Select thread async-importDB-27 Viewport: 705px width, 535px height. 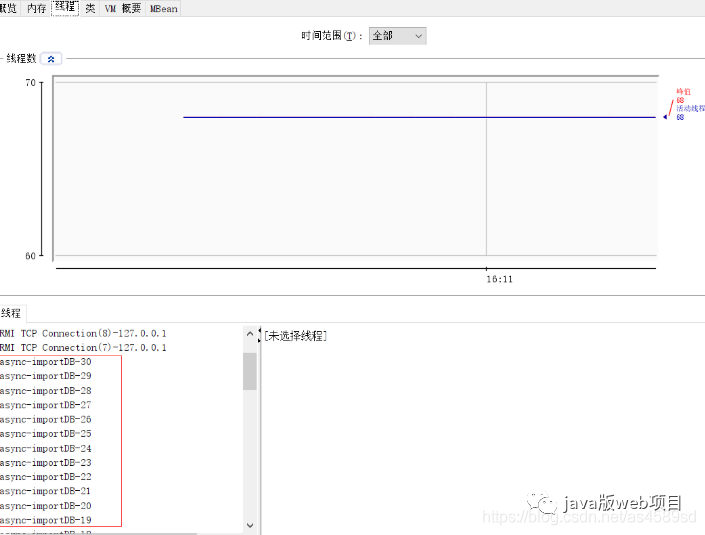[46, 405]
